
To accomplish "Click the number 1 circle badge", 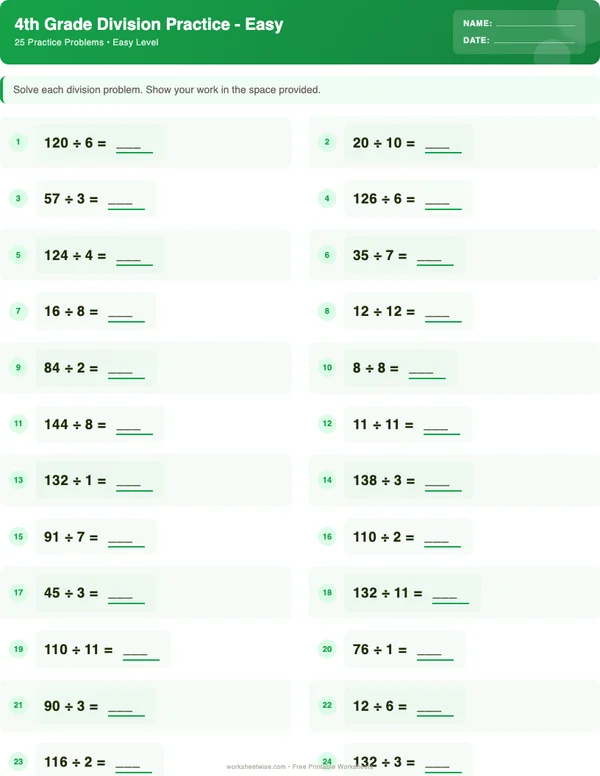I will coord(18,143).
